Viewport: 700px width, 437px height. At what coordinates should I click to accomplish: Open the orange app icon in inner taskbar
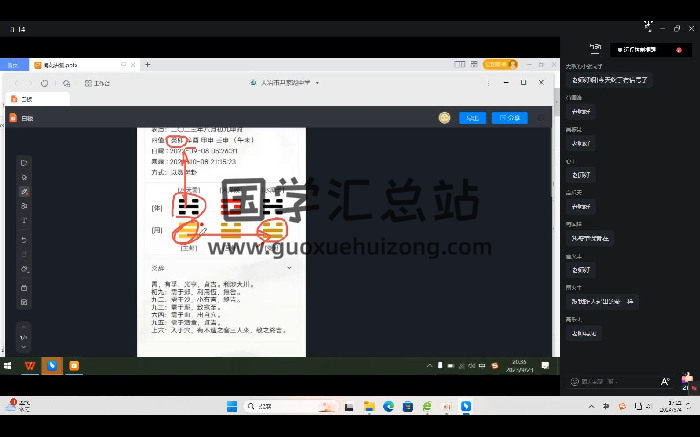[x=74, y=366]
